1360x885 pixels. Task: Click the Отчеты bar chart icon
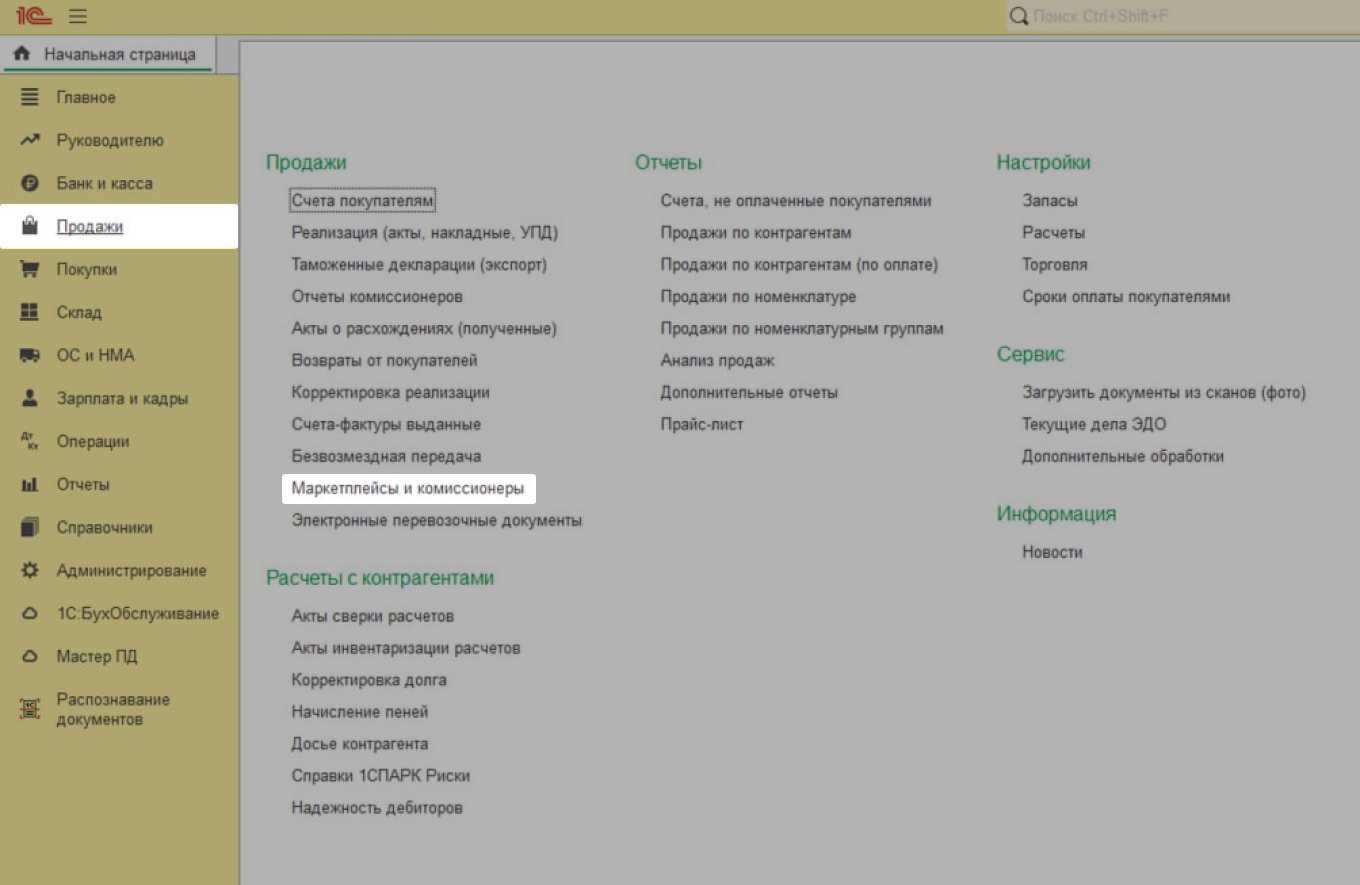point(30,484)
